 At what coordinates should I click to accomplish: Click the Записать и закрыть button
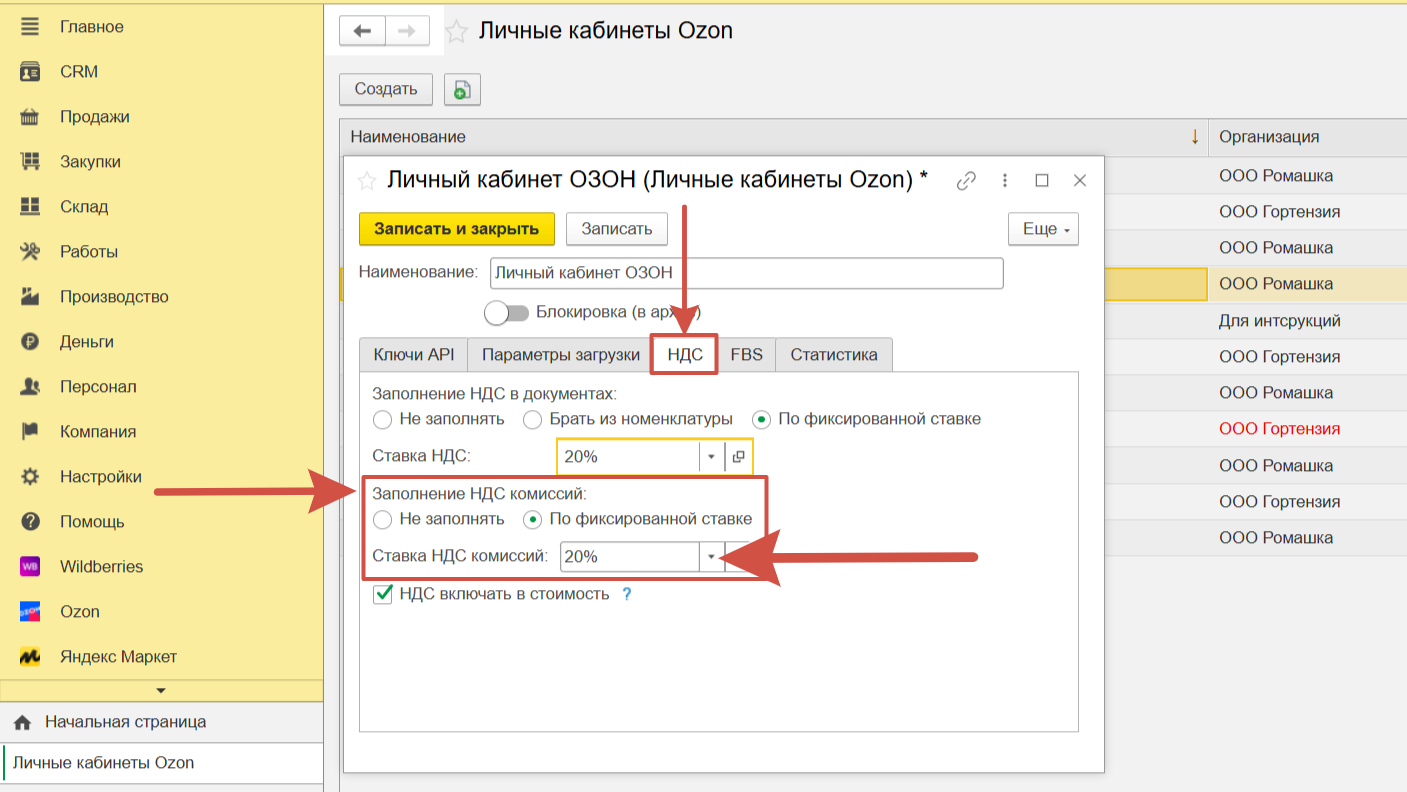click(x=456, y=229)
